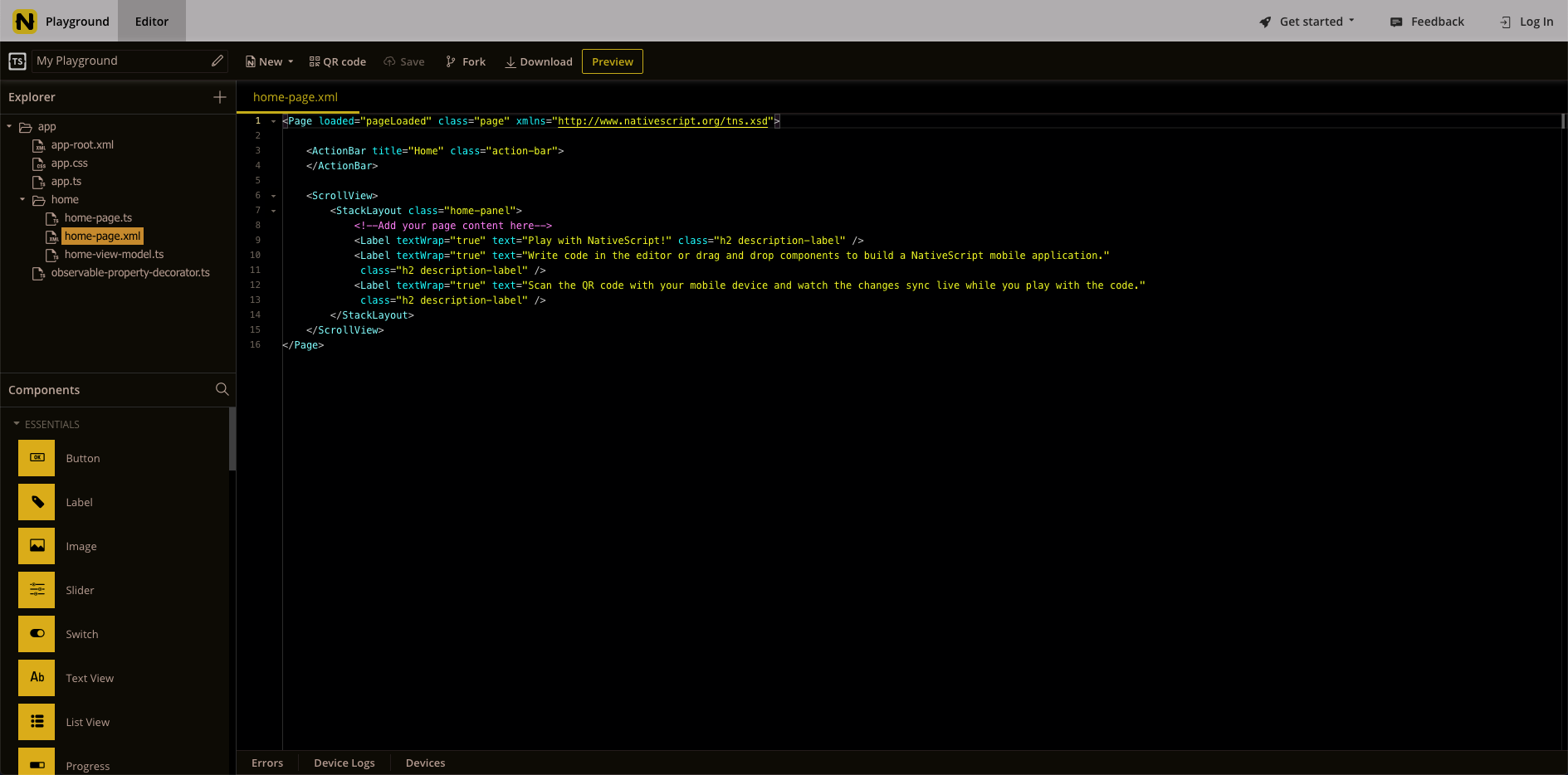Click the Fork button
Image resolution: width=1568 pixels, height=775 pixels.
coord(466,61)
